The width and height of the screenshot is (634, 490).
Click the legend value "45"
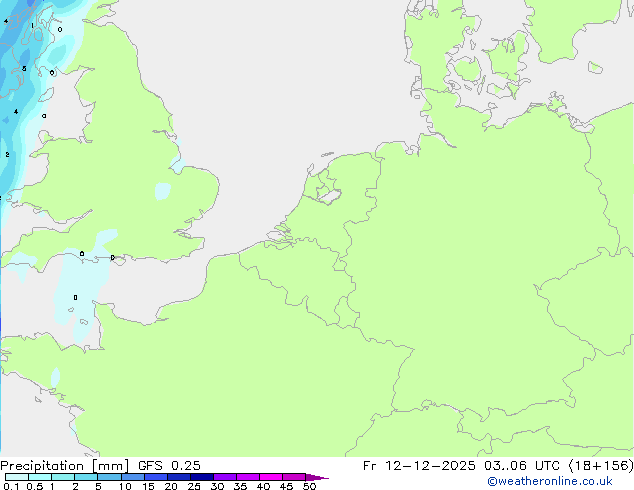(286, 486)
